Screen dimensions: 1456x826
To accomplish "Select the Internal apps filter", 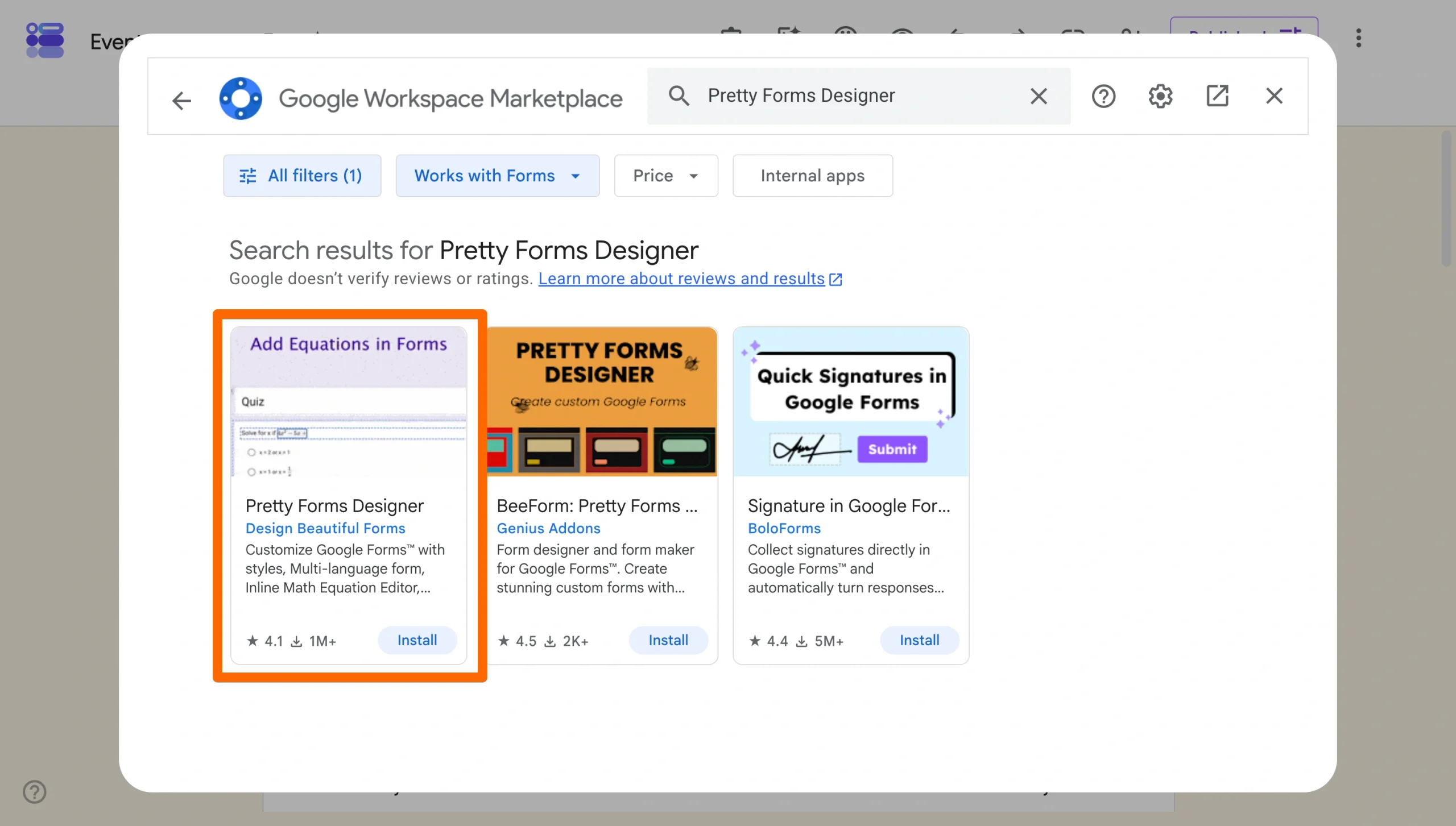I will pos(813,176).
